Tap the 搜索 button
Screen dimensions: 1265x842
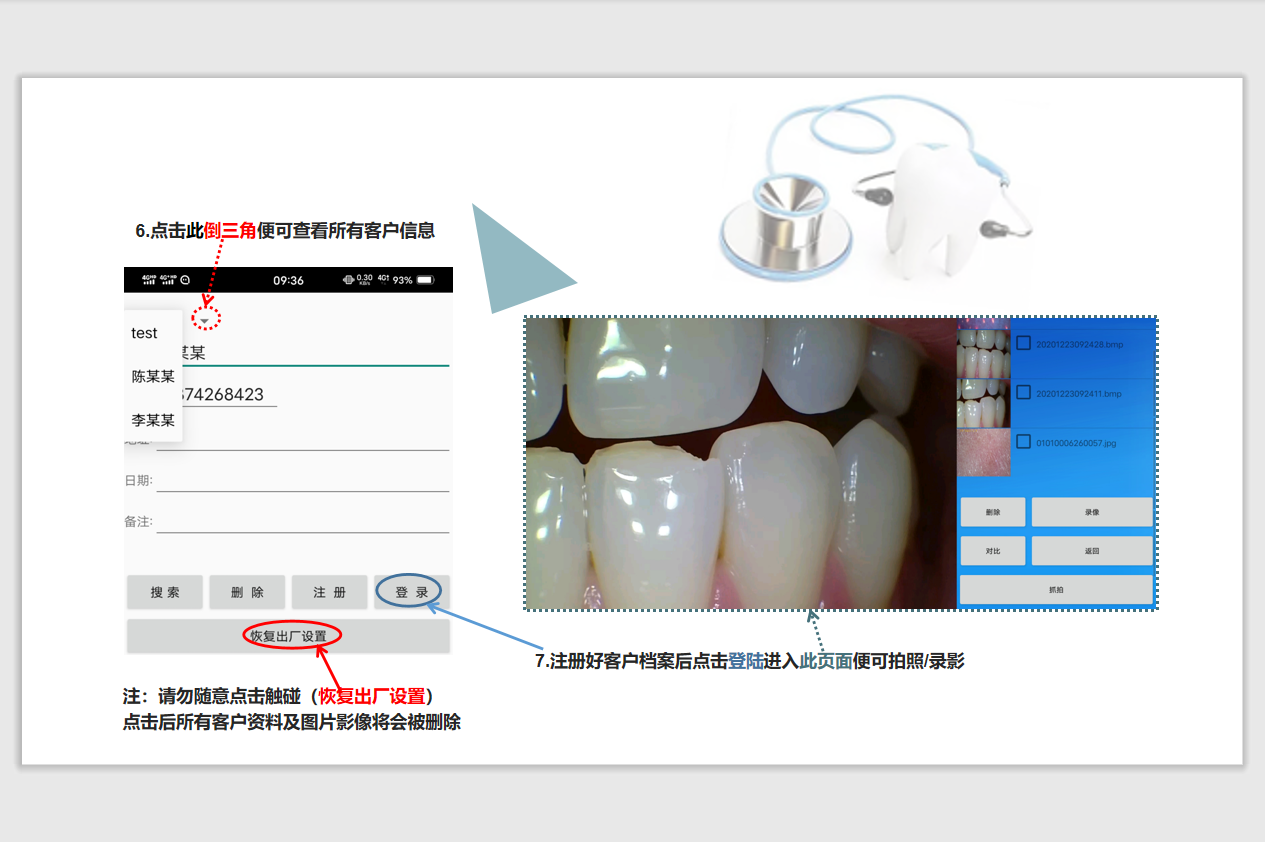(x=165, y=592)
